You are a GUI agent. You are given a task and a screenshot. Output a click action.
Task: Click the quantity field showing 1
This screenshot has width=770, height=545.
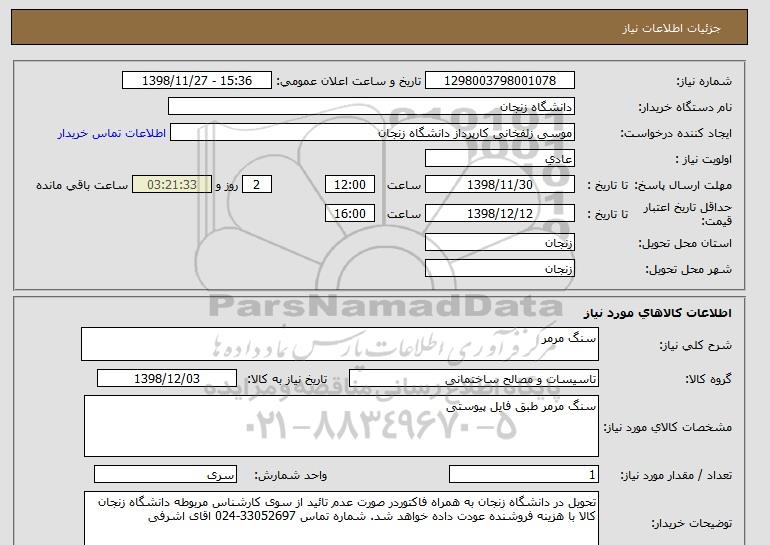(523, 474)
